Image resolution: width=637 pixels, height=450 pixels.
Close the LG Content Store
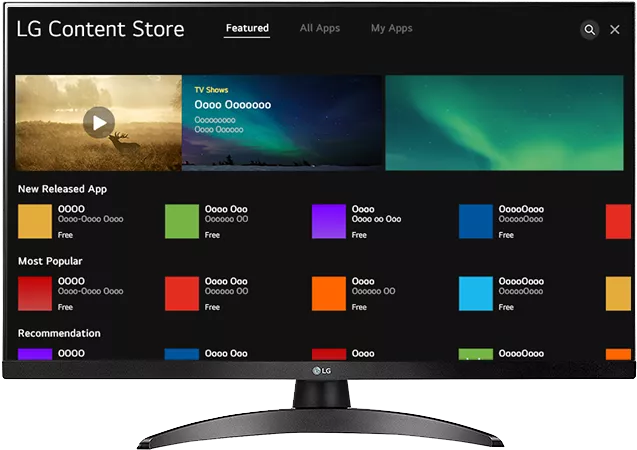pos(615,29)
